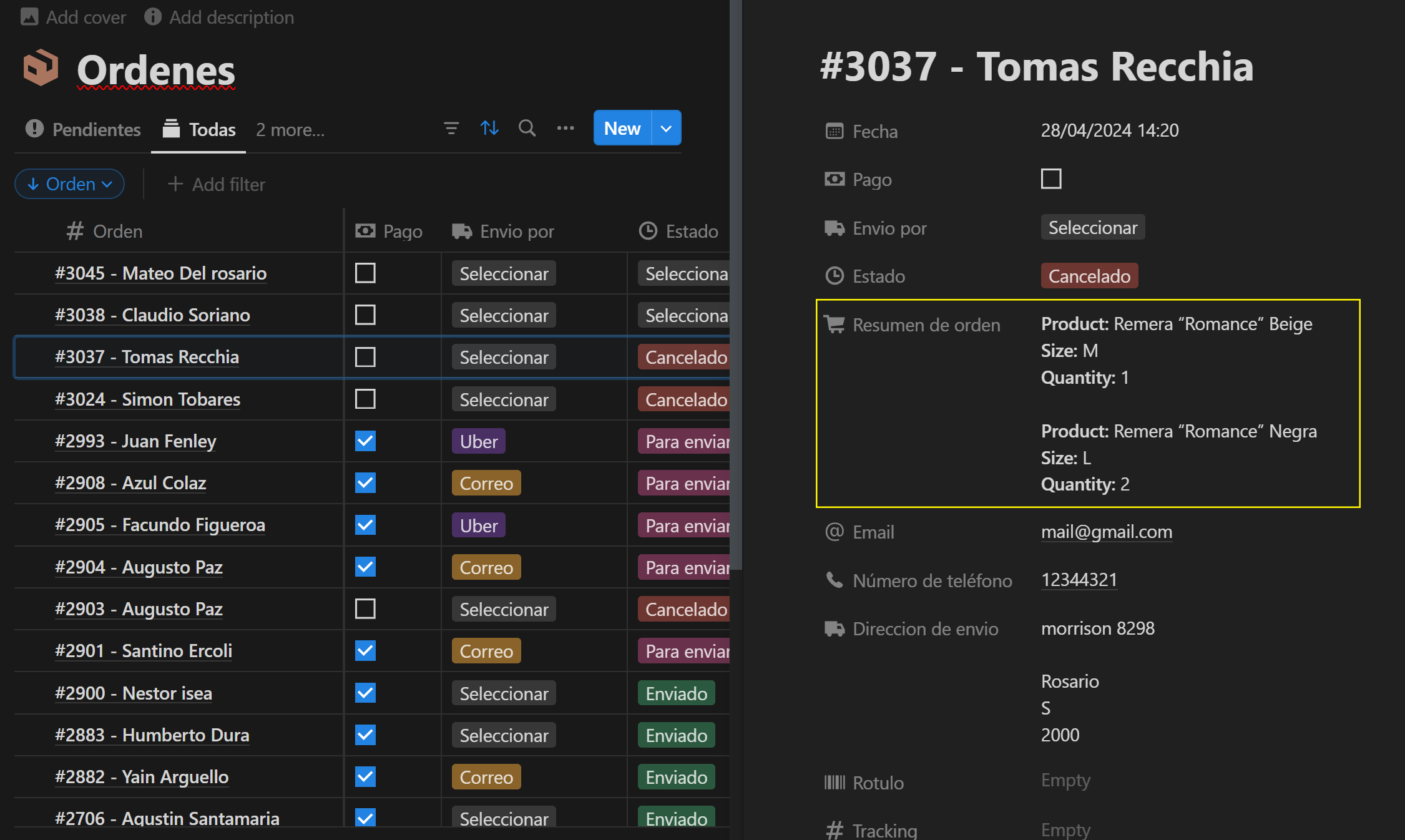Uncheck Pago for Juan Fenley
This screenshot has width=1405, height=840.
click(x=365, y=441)
